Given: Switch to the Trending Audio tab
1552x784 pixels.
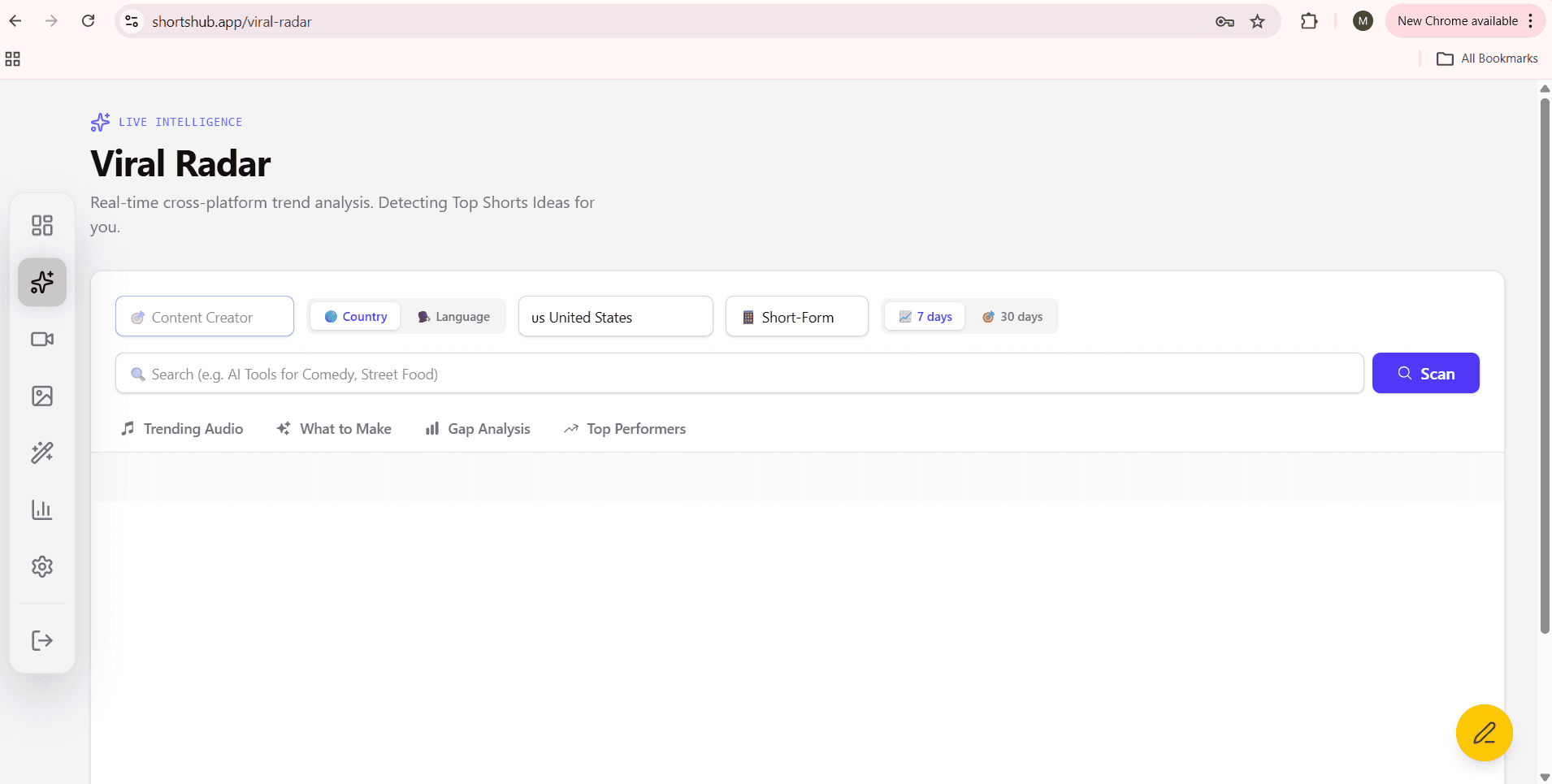Looking at the screenshot, I should coord(183,429).
